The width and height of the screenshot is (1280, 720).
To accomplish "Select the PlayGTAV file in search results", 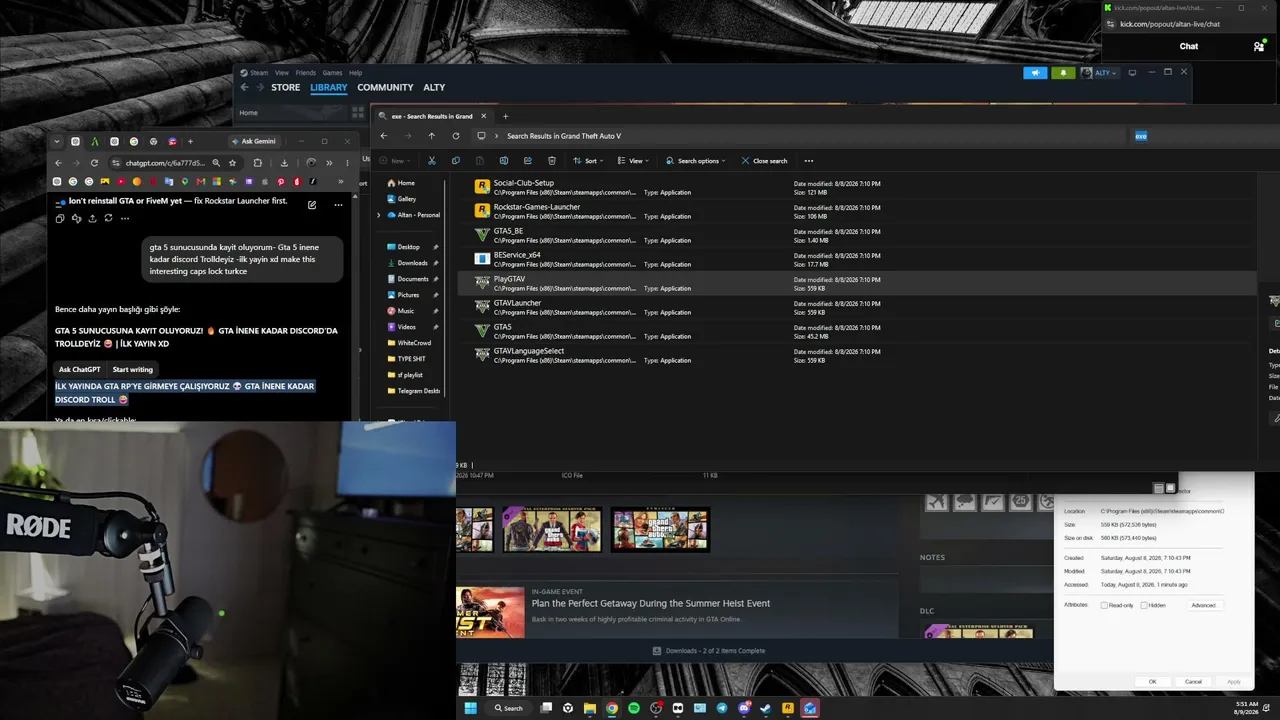I will pos(856,284).
